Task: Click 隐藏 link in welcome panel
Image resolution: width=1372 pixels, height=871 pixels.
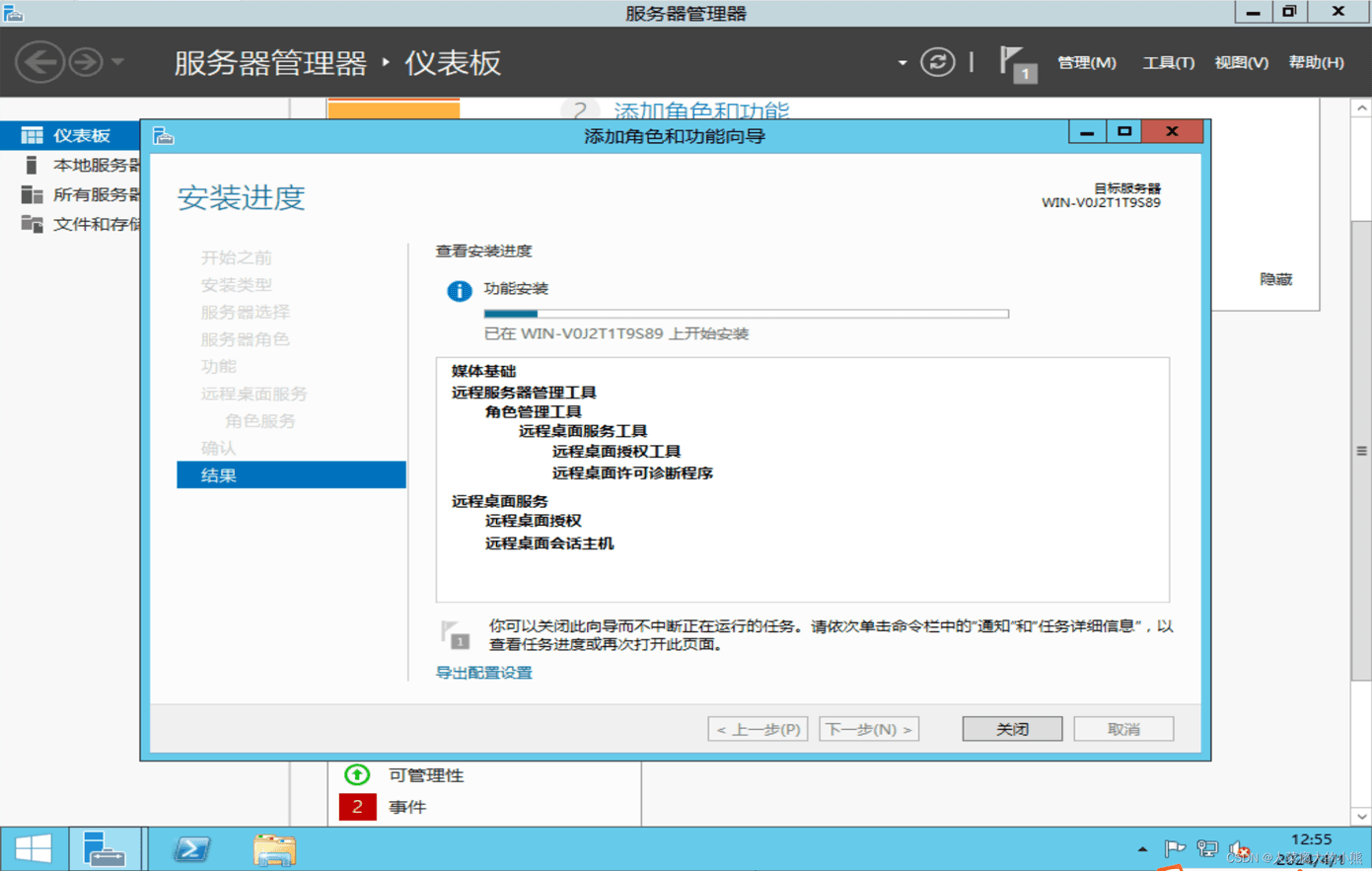Action: tap(1275, 279)
